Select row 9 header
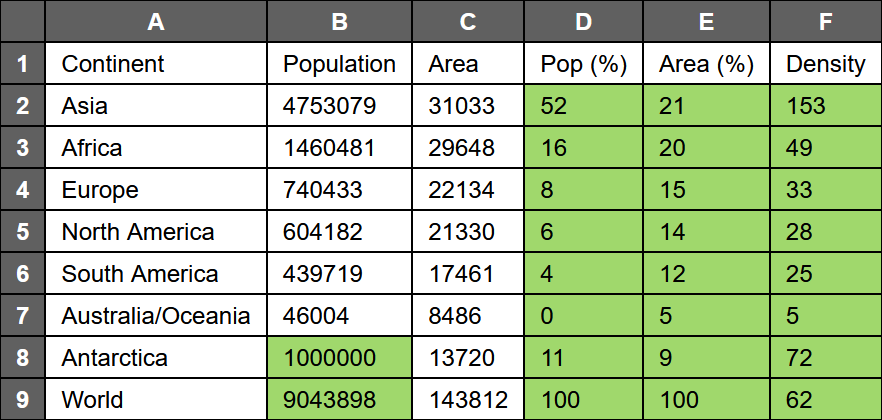The height and width of the screenshot is (420, 882). pos(22,400)
